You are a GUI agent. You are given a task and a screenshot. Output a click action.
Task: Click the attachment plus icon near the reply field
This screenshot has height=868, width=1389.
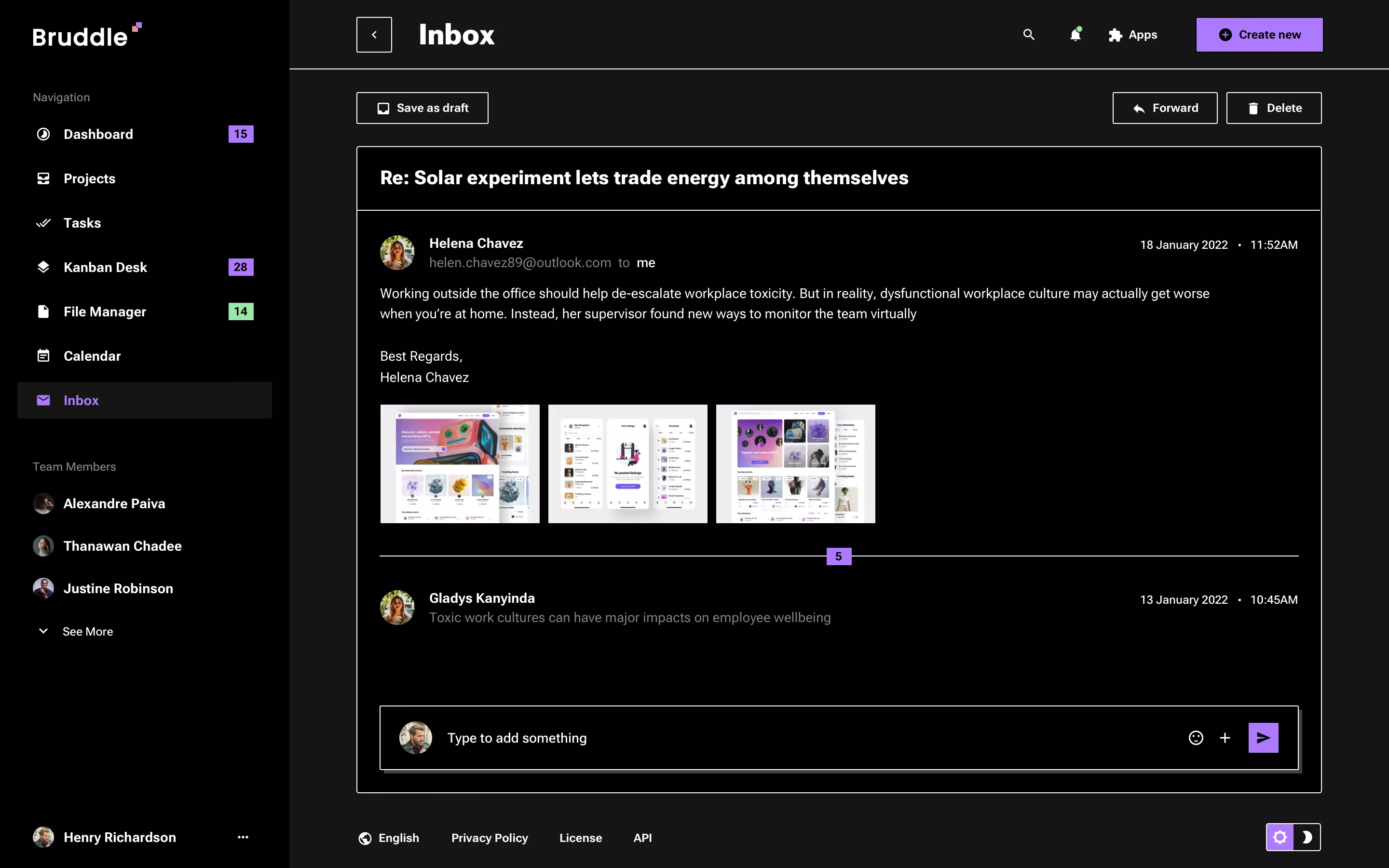click(x=1224, y=738)
